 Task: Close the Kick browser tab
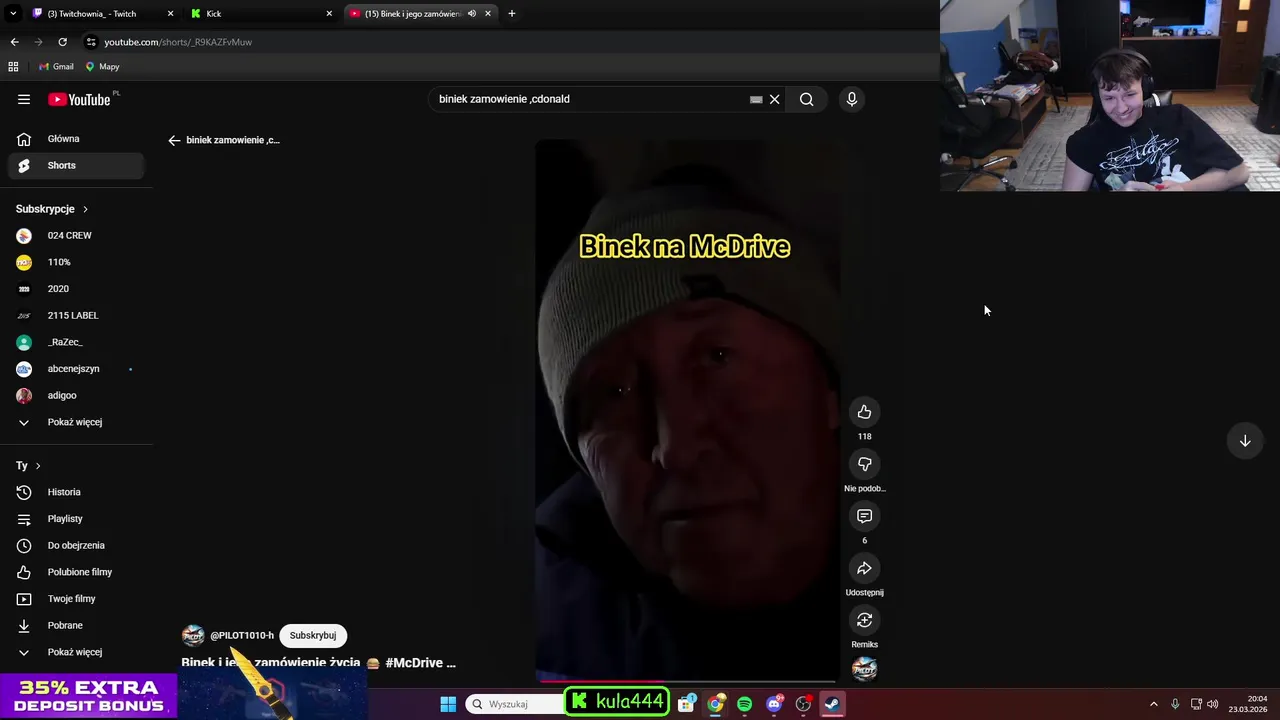pos(329,14)
